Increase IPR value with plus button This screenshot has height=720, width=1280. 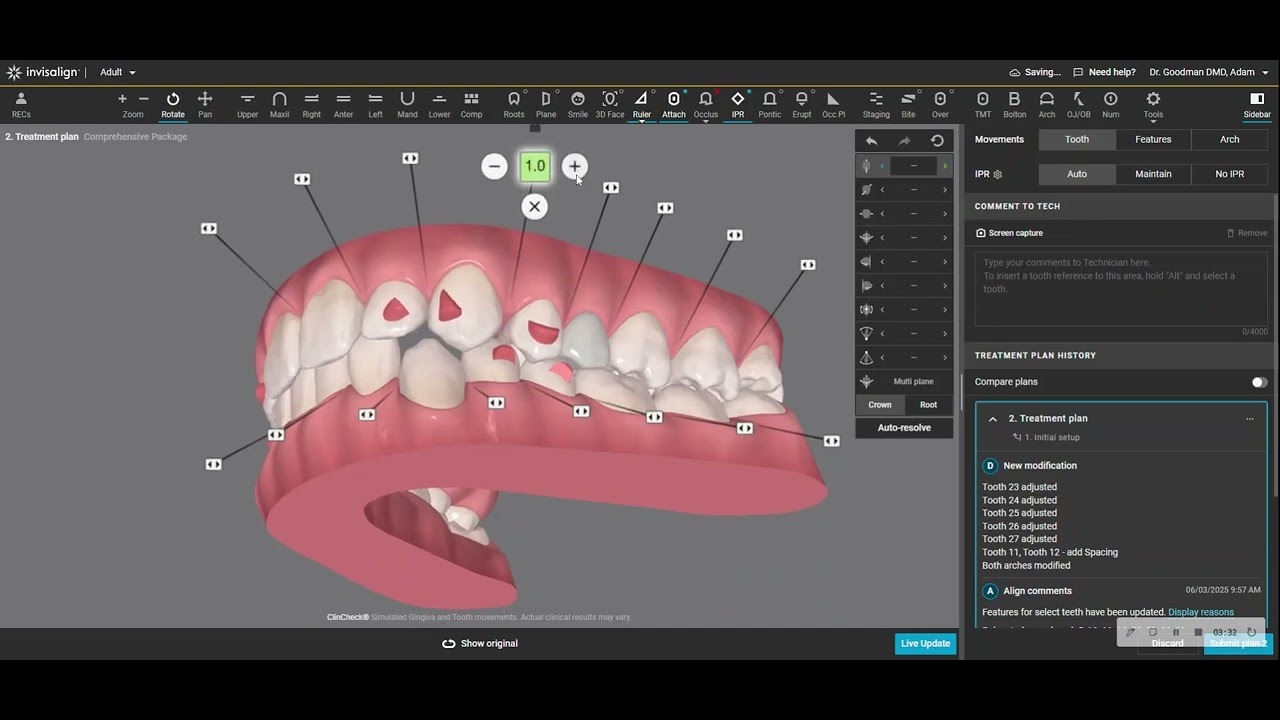(x=574, y=167)
